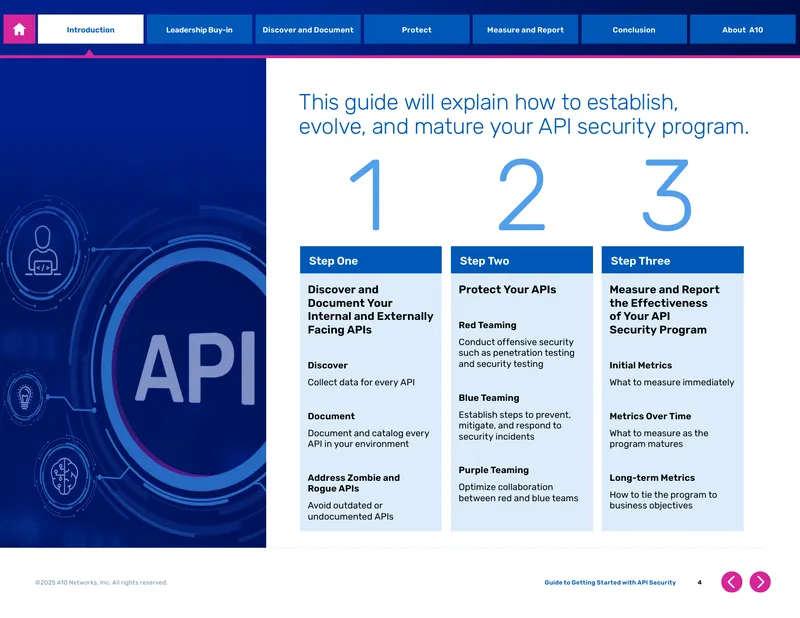
Task: Advance with the next page arrow
Action: point(760,582)
